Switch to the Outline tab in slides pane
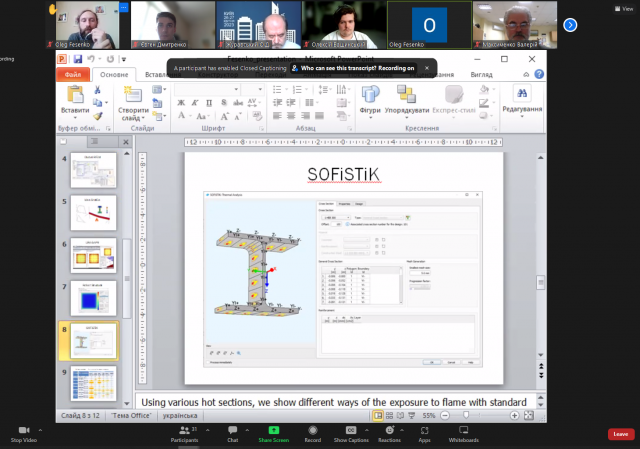This screenshot has width=640, height=449. click(94, 142)
